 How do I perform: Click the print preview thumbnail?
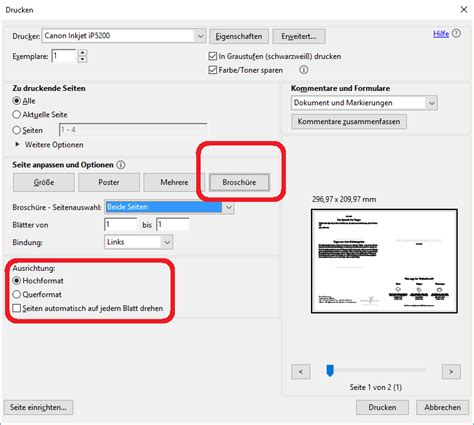[x=384, y=261]
